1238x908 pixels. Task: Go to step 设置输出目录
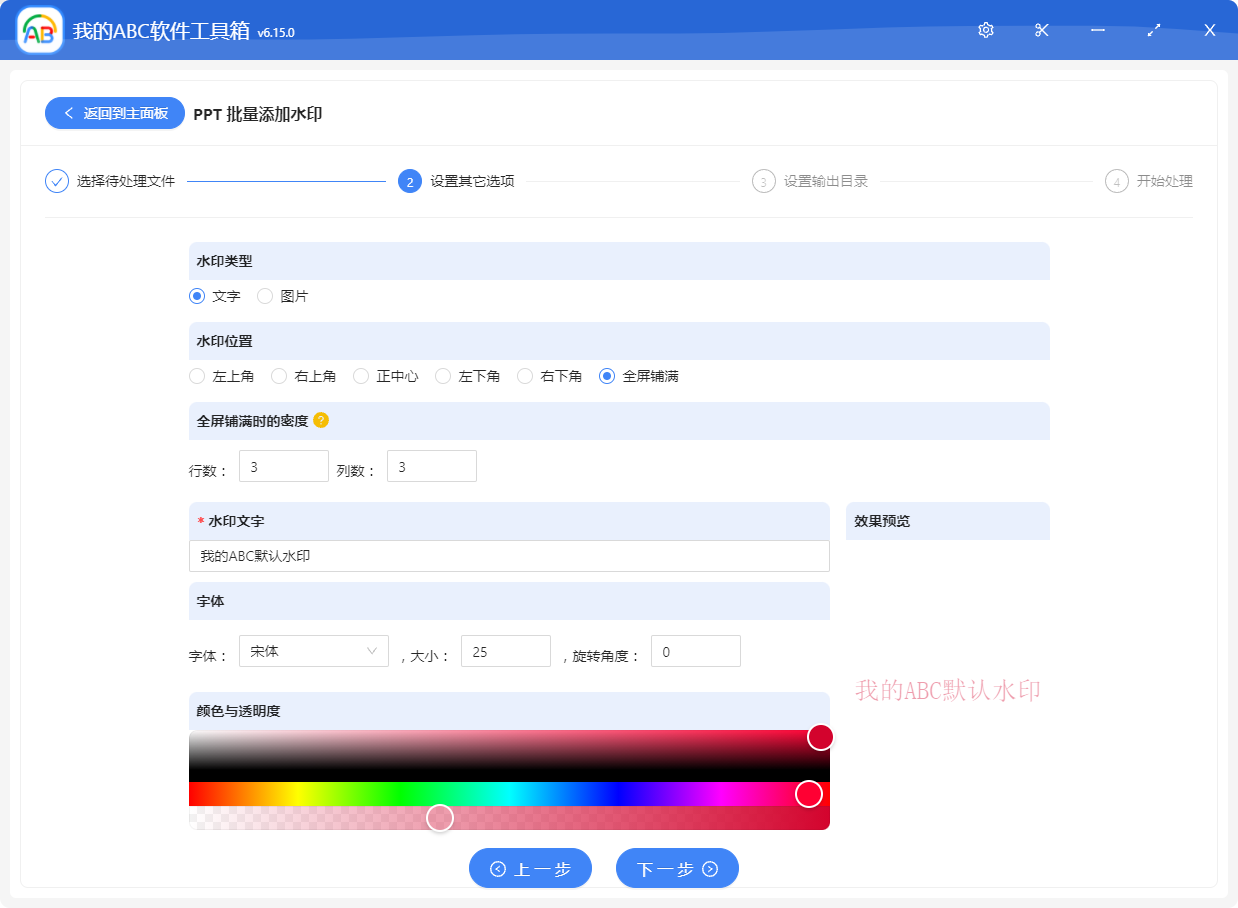point(826,181)
